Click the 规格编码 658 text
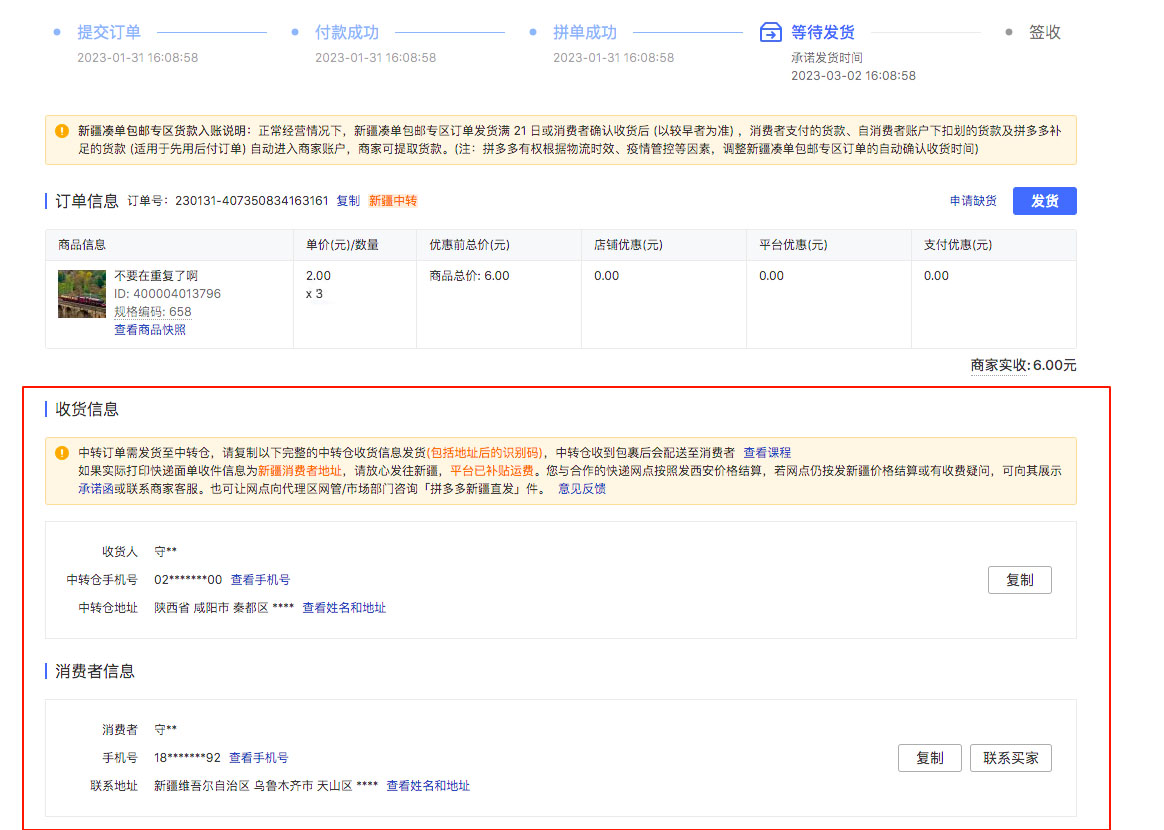Viewport: 1164px width, 830px height. [152, 312]
